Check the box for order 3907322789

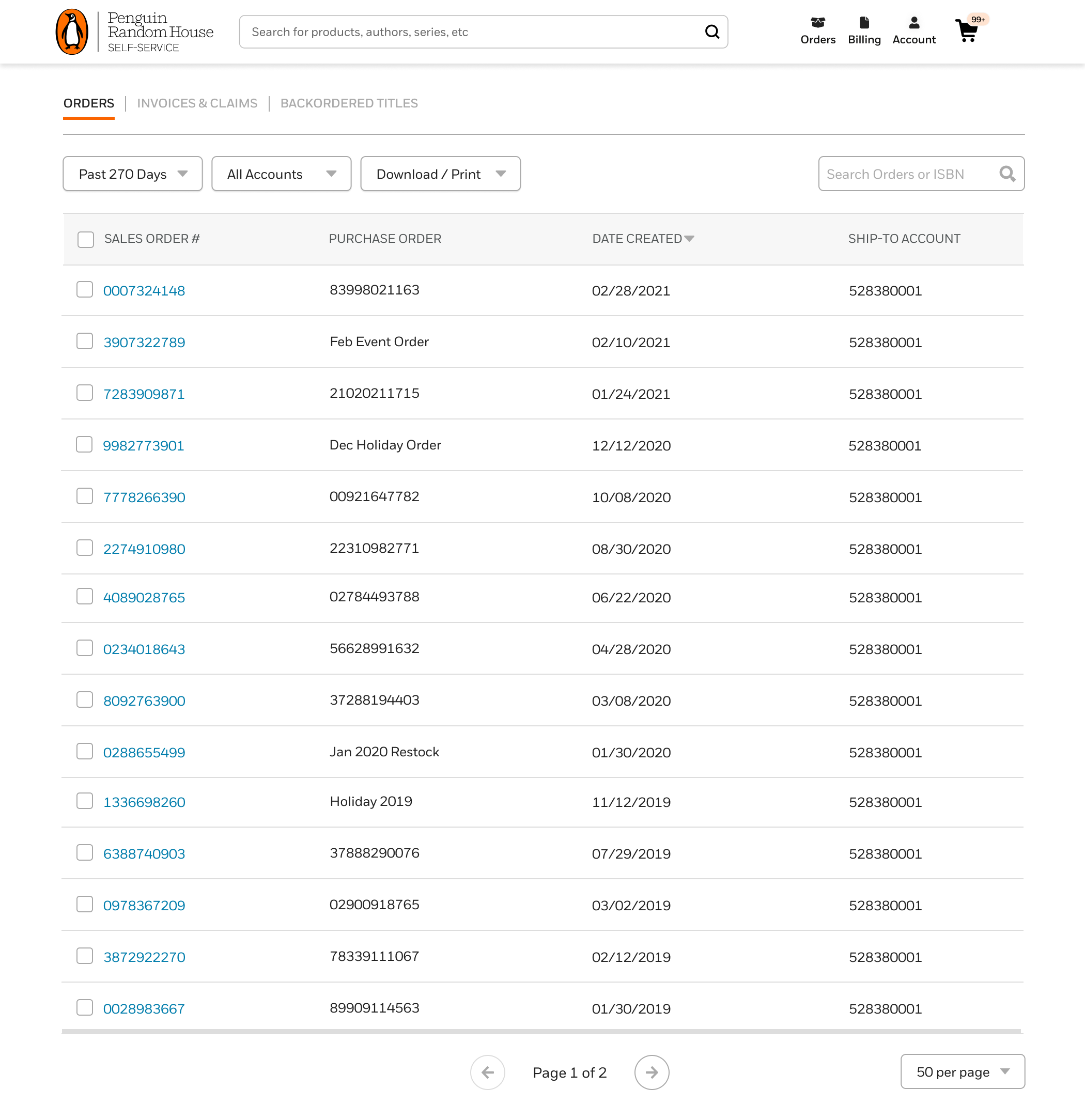[x=85, y=341]
